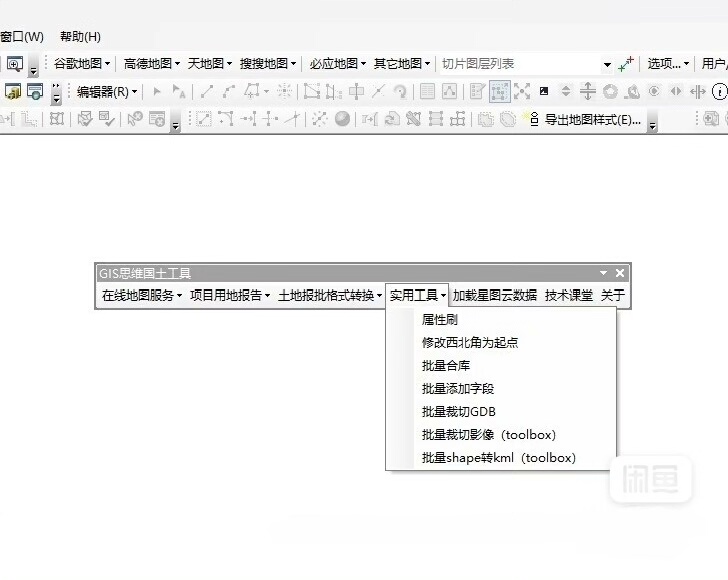
Task: Collapse the open 实用工具 menu
Action: [x=417, y=295]
